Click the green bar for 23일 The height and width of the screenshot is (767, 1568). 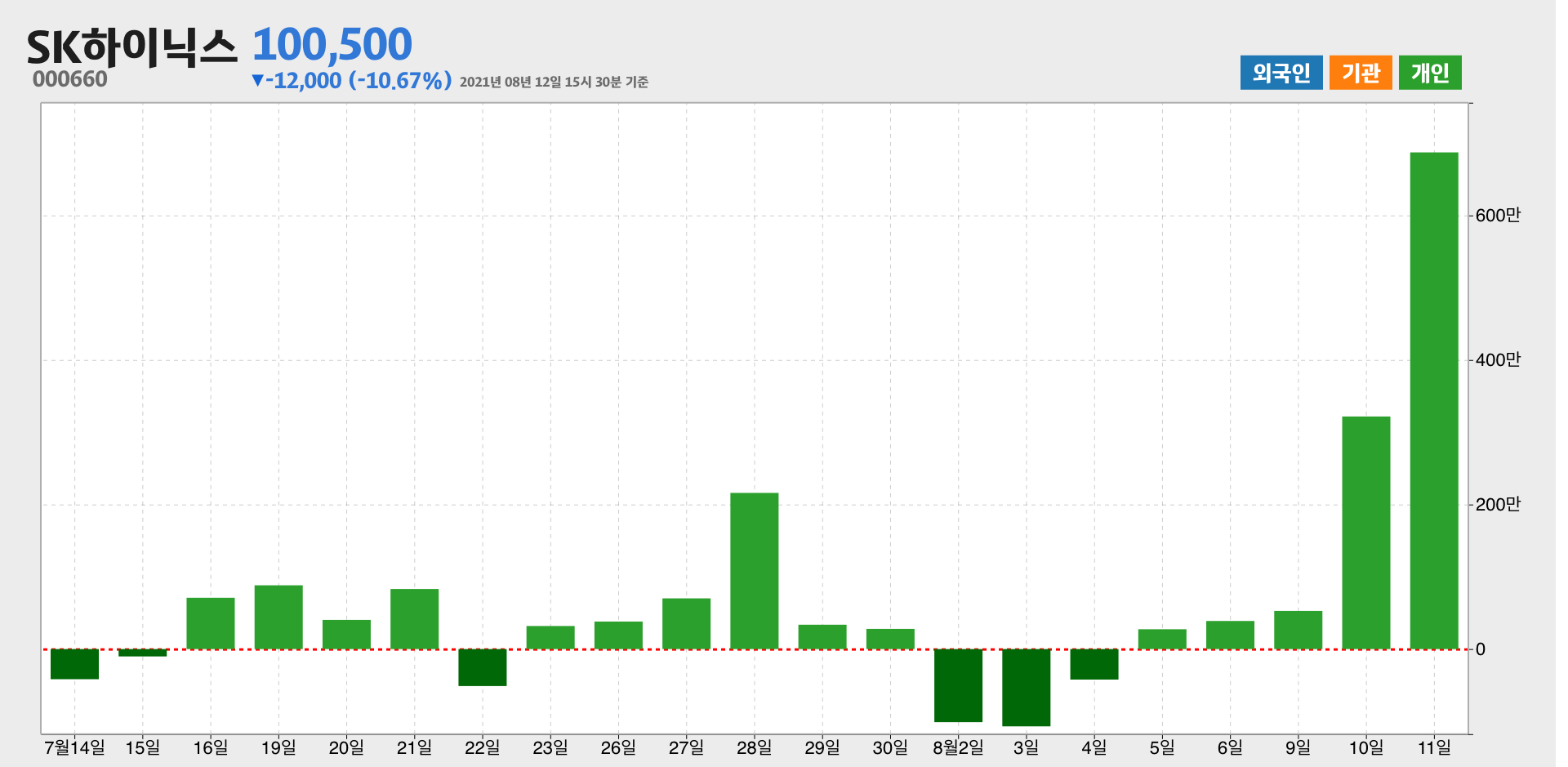(550, 638)
